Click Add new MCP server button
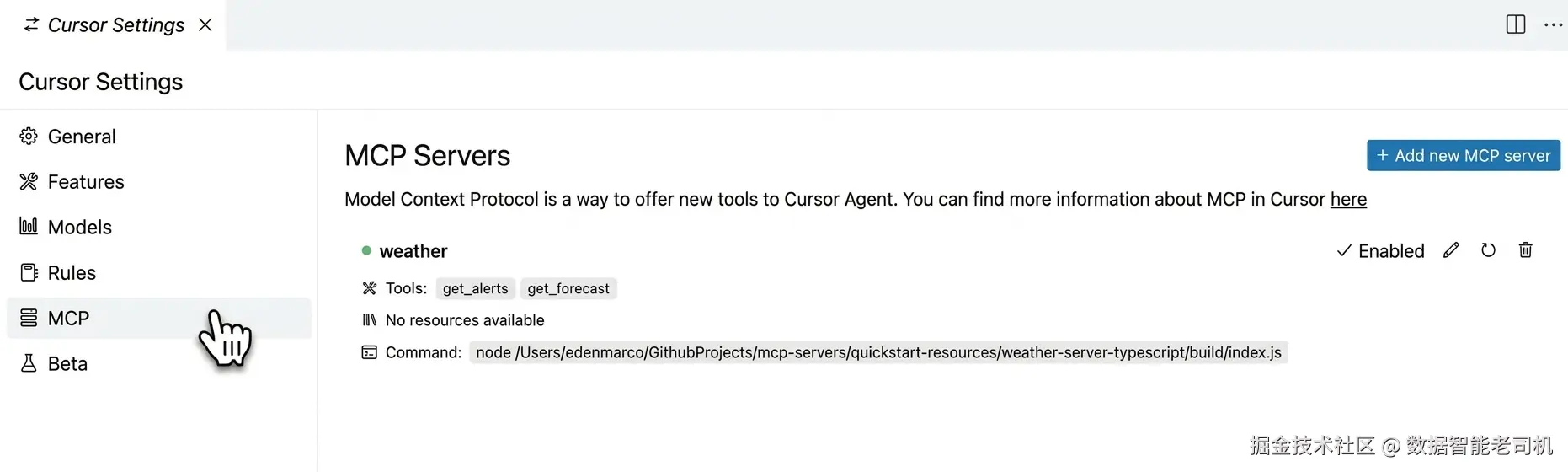This screenshot has width=1568, height=472. click(1463, 156)
